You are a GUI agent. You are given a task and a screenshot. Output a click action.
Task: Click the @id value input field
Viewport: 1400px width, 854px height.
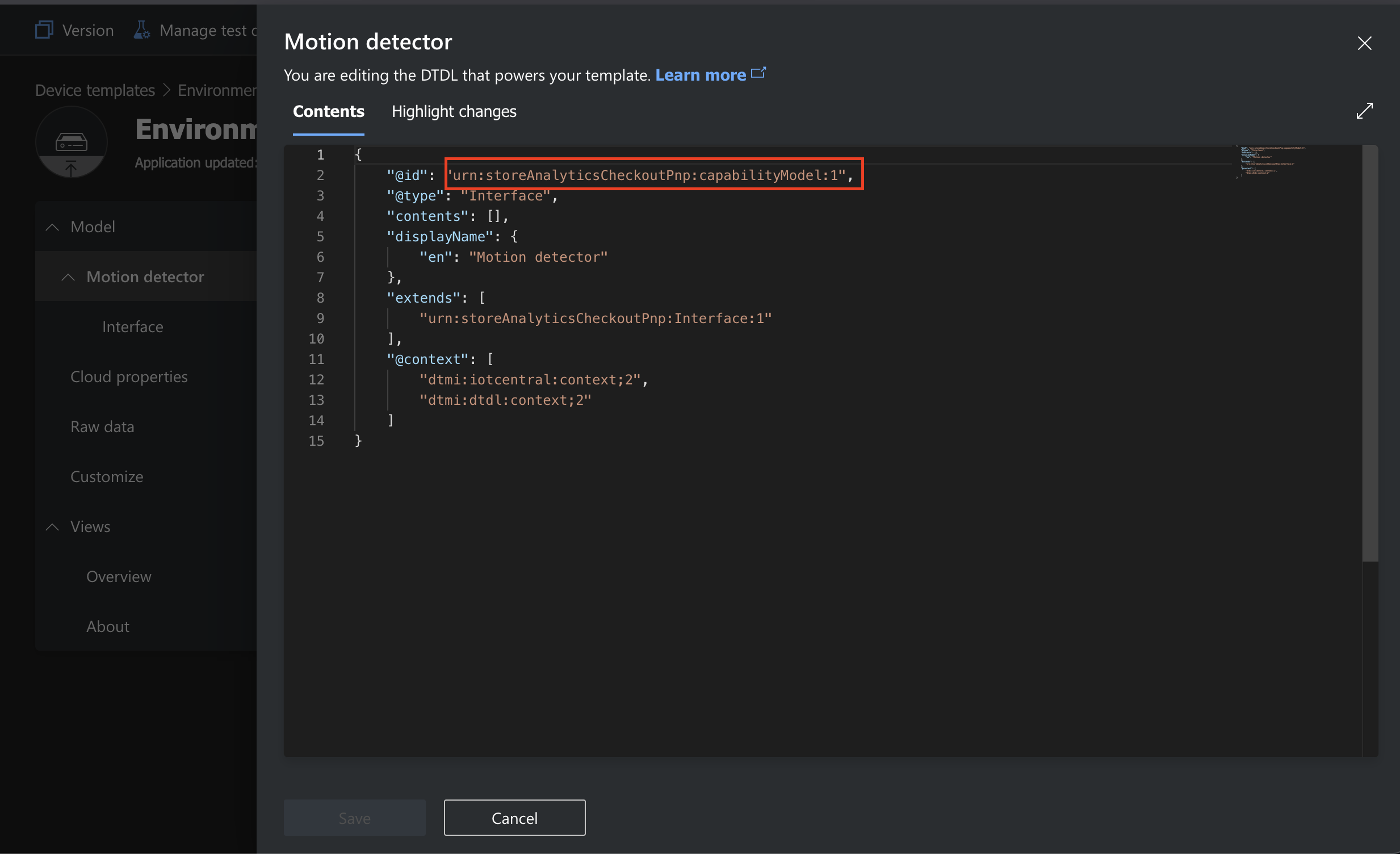649,175
